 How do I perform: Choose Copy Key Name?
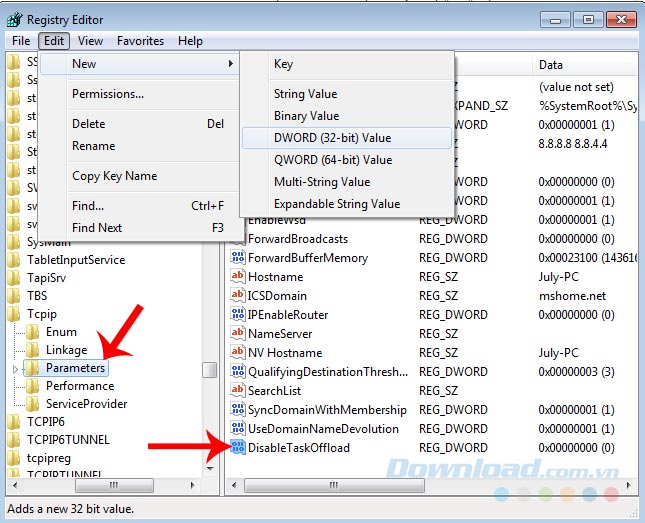click(x=114, y=176)
